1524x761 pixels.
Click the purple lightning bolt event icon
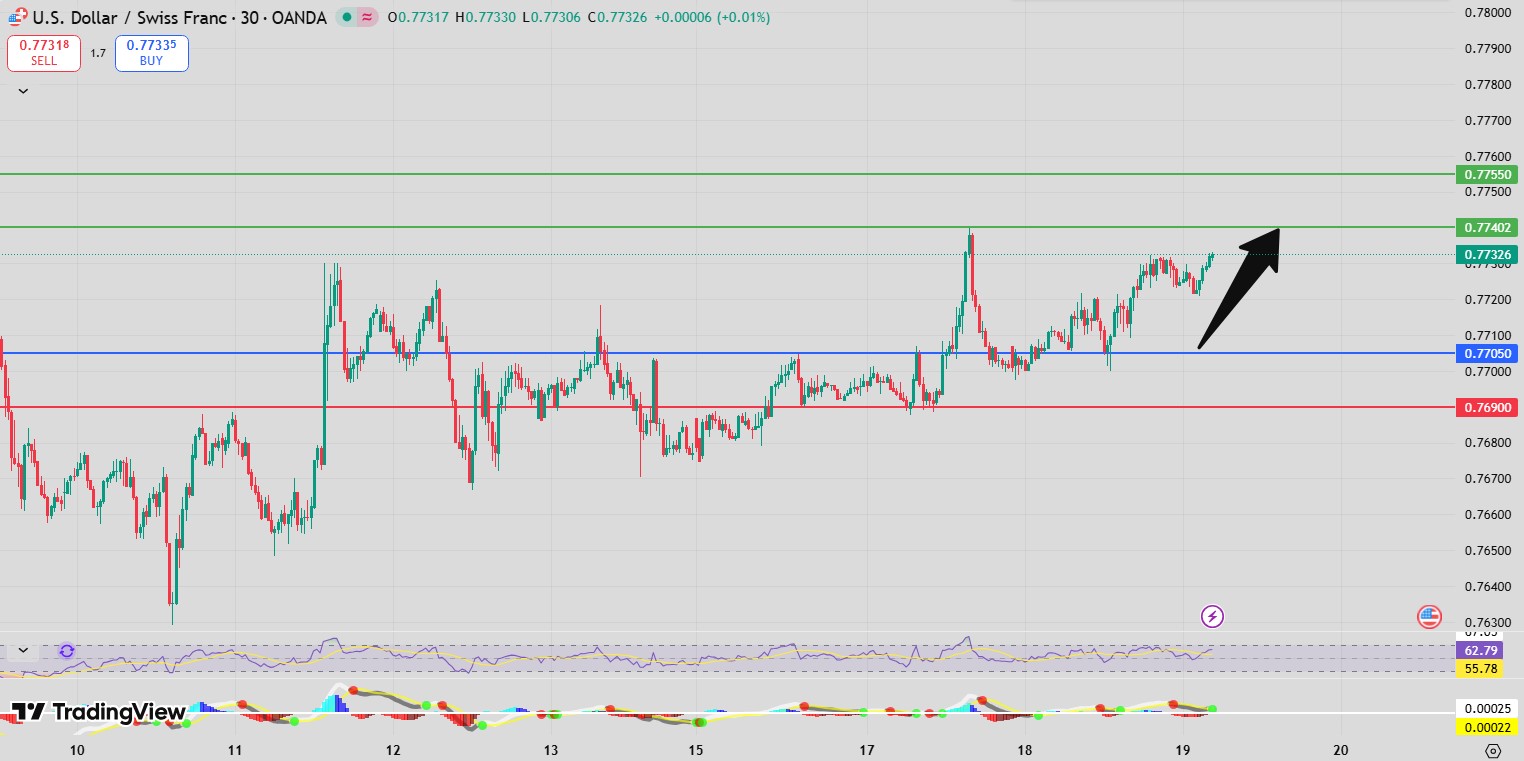pos(1212,616)
